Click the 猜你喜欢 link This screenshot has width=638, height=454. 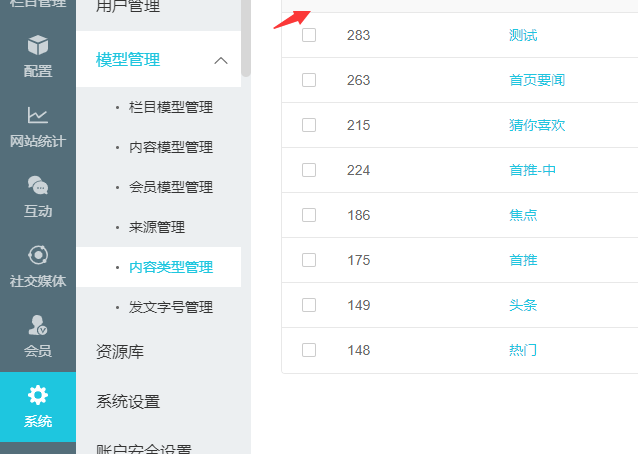[537, 125]
